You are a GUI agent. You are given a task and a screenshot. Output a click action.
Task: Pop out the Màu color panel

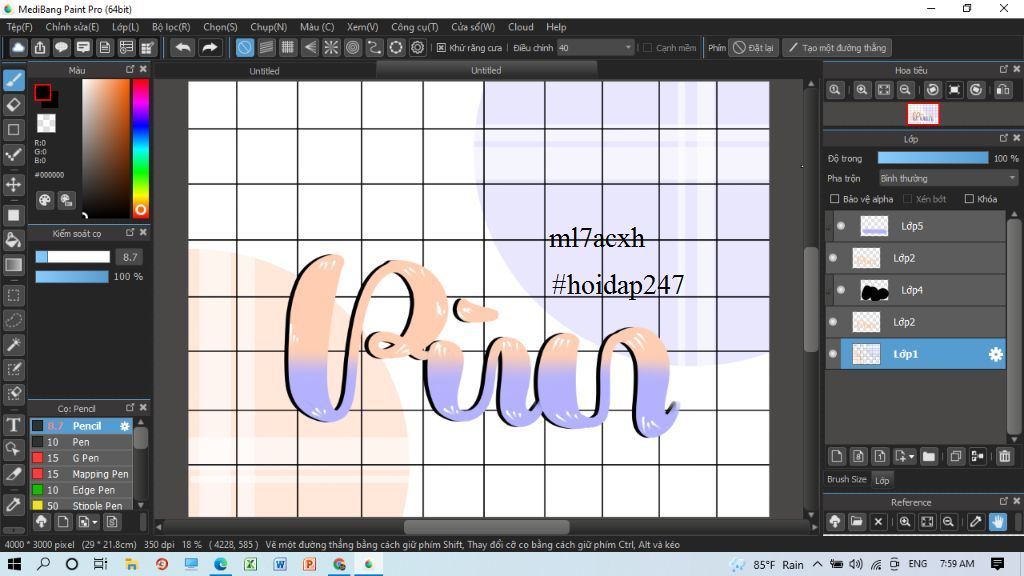130,69
